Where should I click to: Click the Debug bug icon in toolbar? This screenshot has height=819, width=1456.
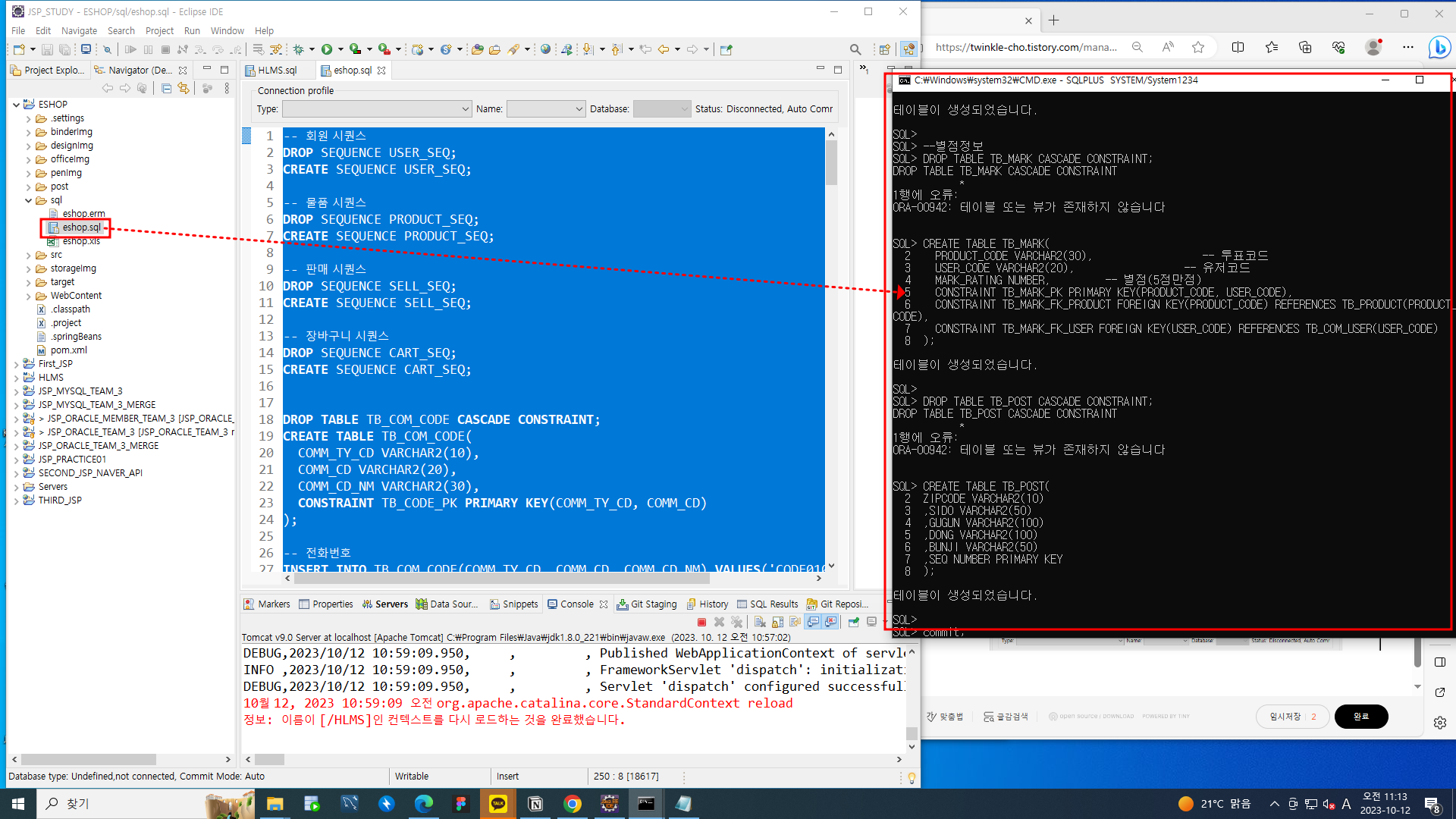(299, 49)
